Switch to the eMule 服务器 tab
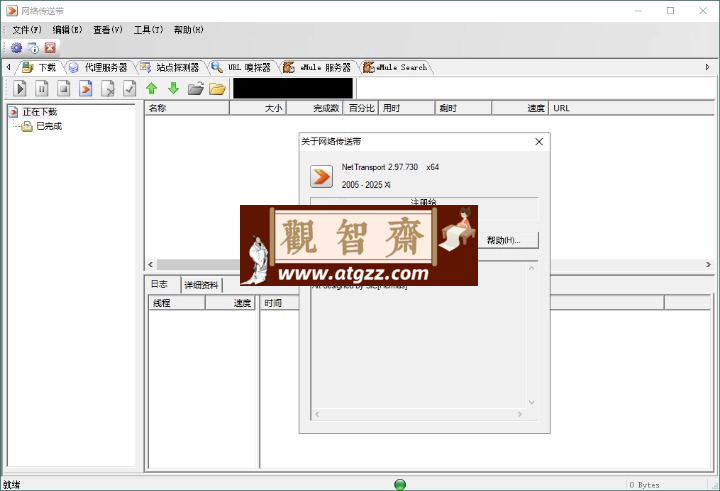The image size is (720, 491). pos(318,68)
